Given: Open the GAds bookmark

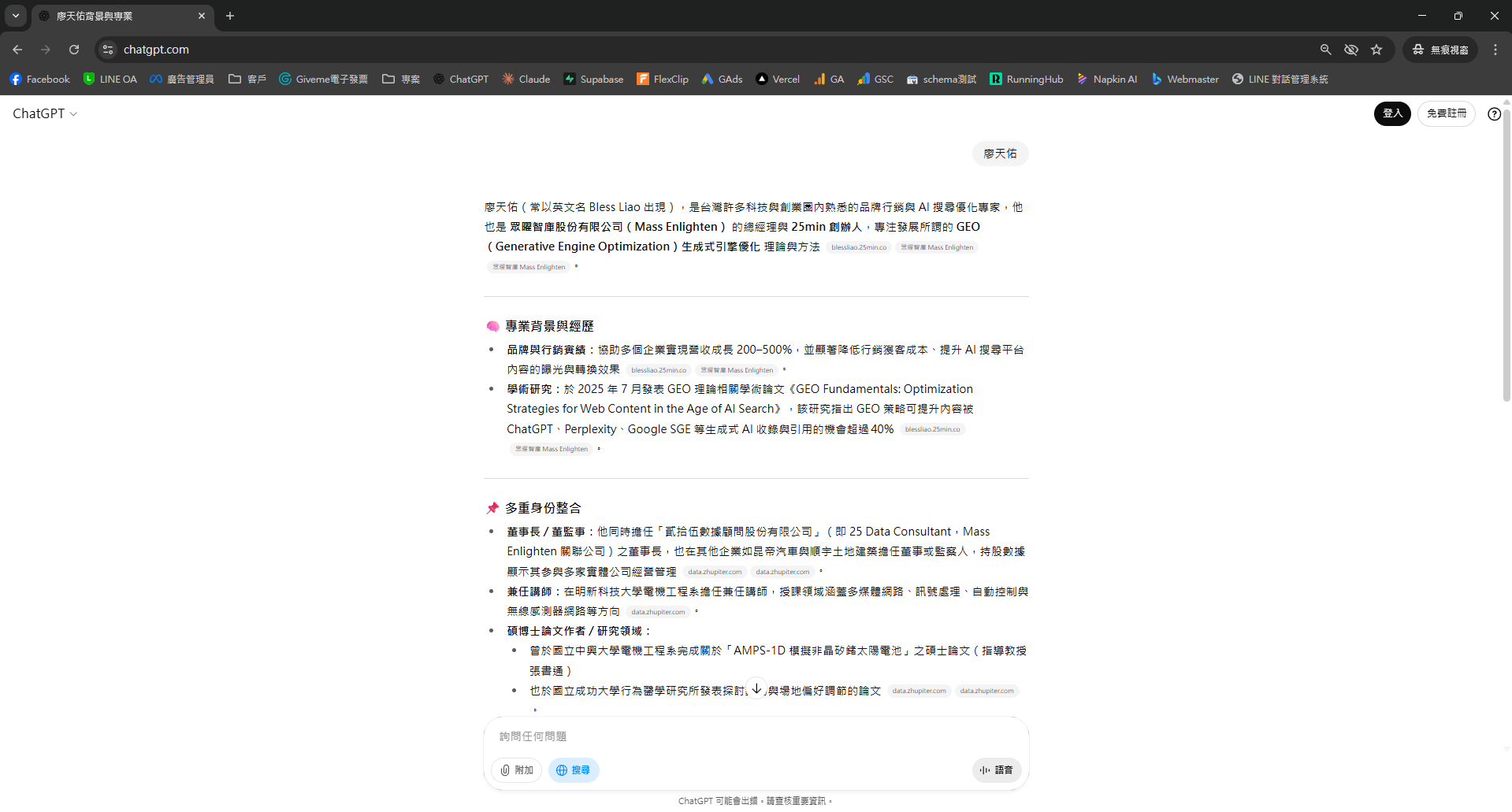Looking at the screenshot, I should (723, 79).
